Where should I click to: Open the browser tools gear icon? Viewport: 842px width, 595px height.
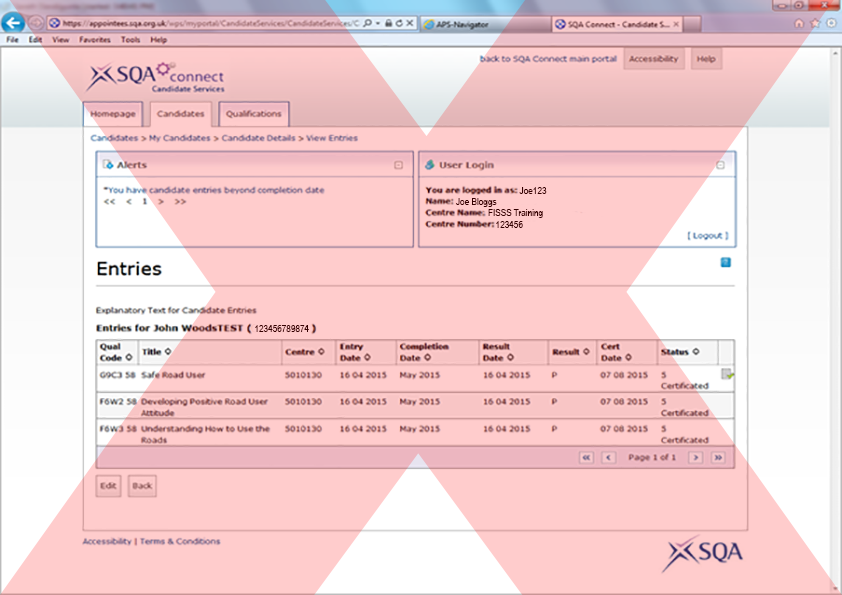tap(831, 23)
